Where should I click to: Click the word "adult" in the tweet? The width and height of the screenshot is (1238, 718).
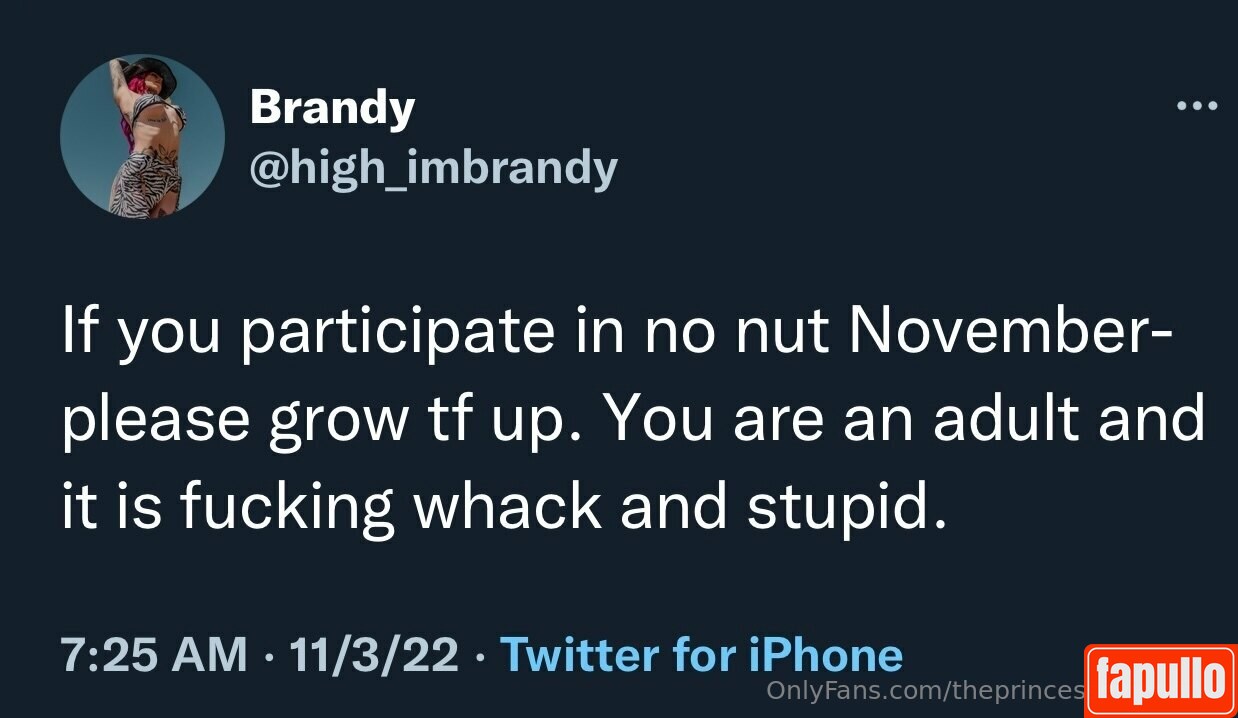pos(1006,418)
